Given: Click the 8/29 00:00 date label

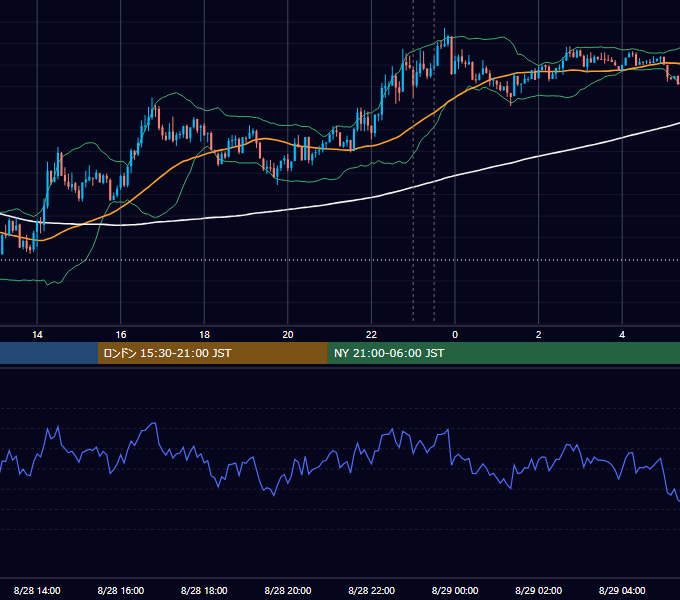Looking at the screenshot, I should pyautogui.click(x=455, y=590).
